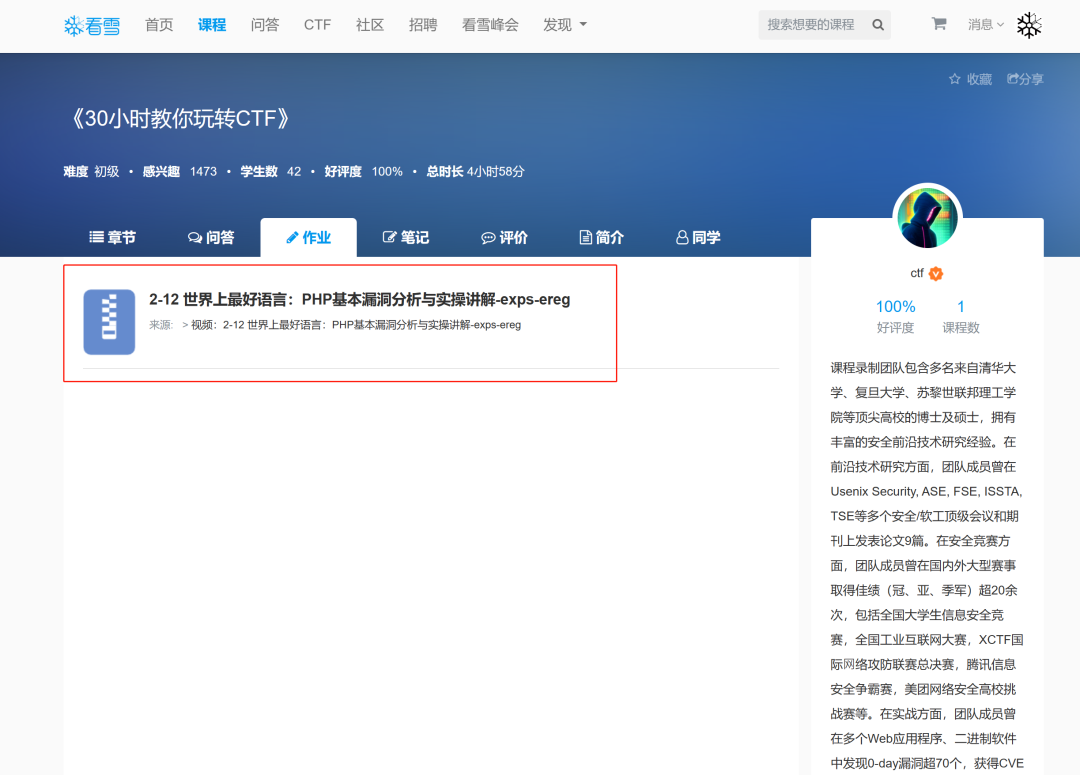Click the course title 《30小时教你玩转CTF》
1080x775 pixels.
(x=180, y=118)
